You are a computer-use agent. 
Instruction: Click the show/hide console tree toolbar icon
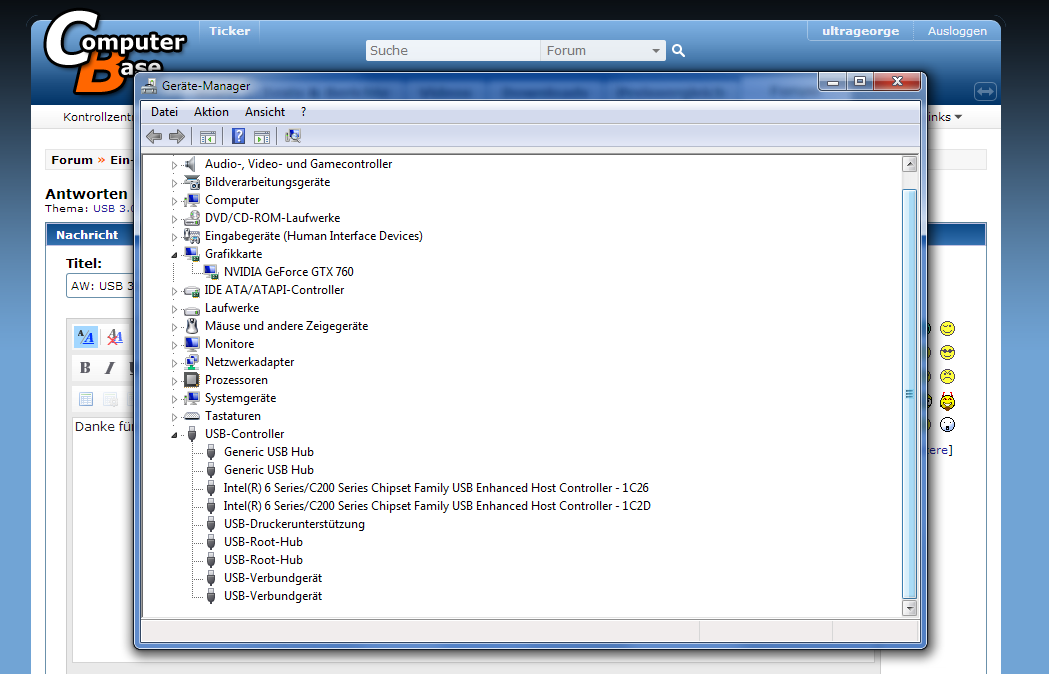(x=207, y=137)
